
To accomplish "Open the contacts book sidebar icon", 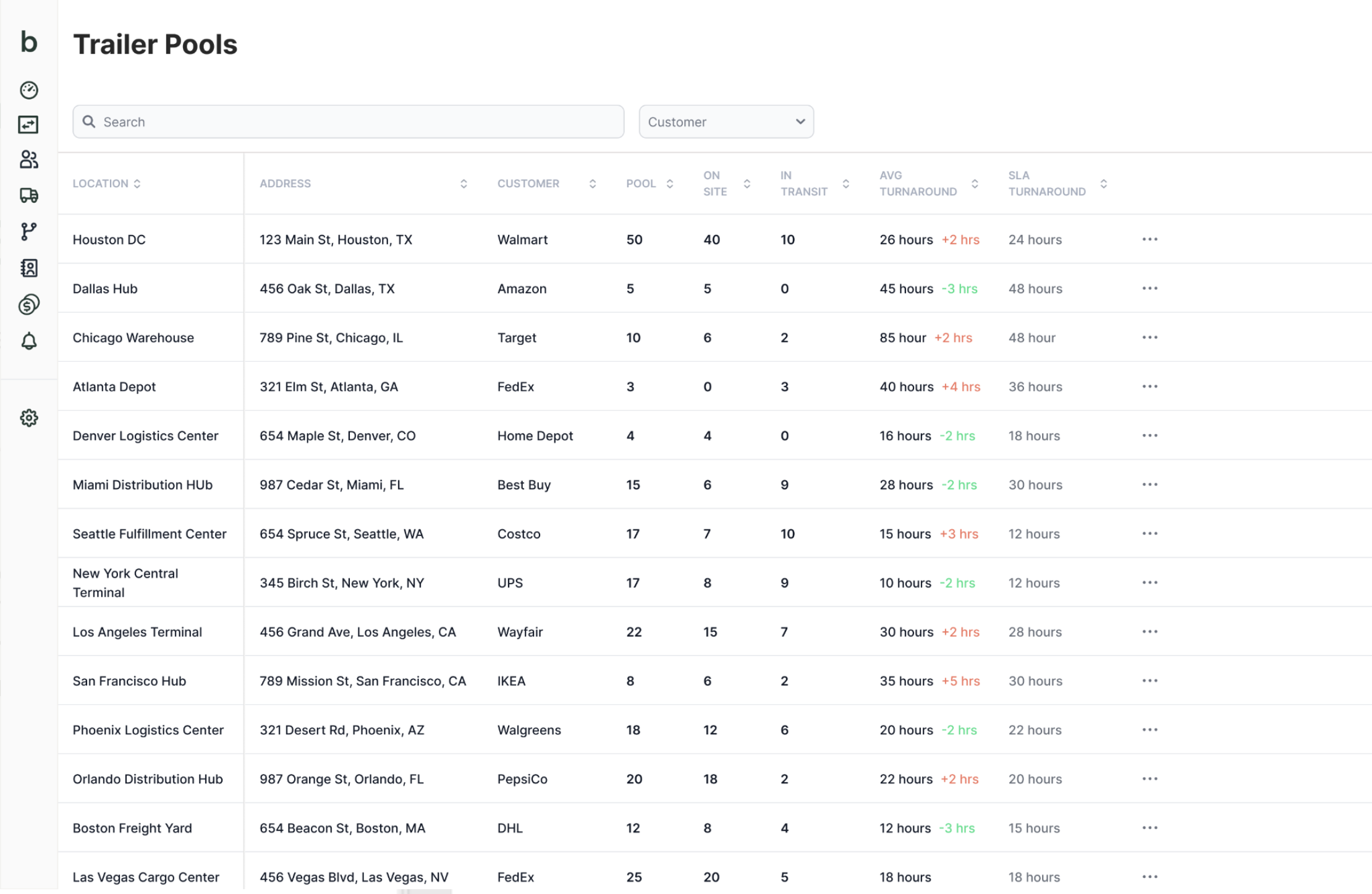I will tap(29, 268).
